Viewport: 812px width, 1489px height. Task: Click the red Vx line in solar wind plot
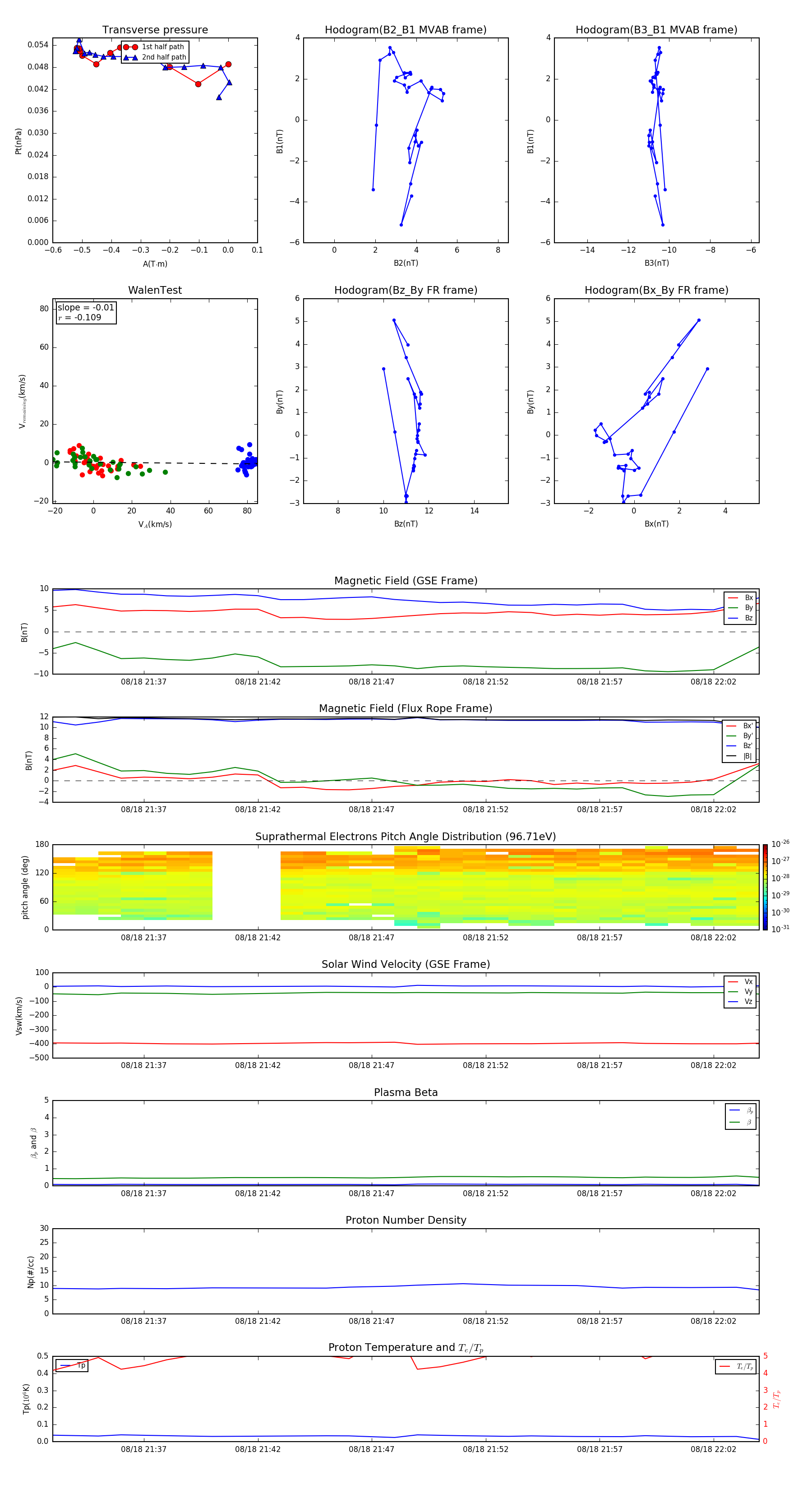click(x=406, y=1043)
